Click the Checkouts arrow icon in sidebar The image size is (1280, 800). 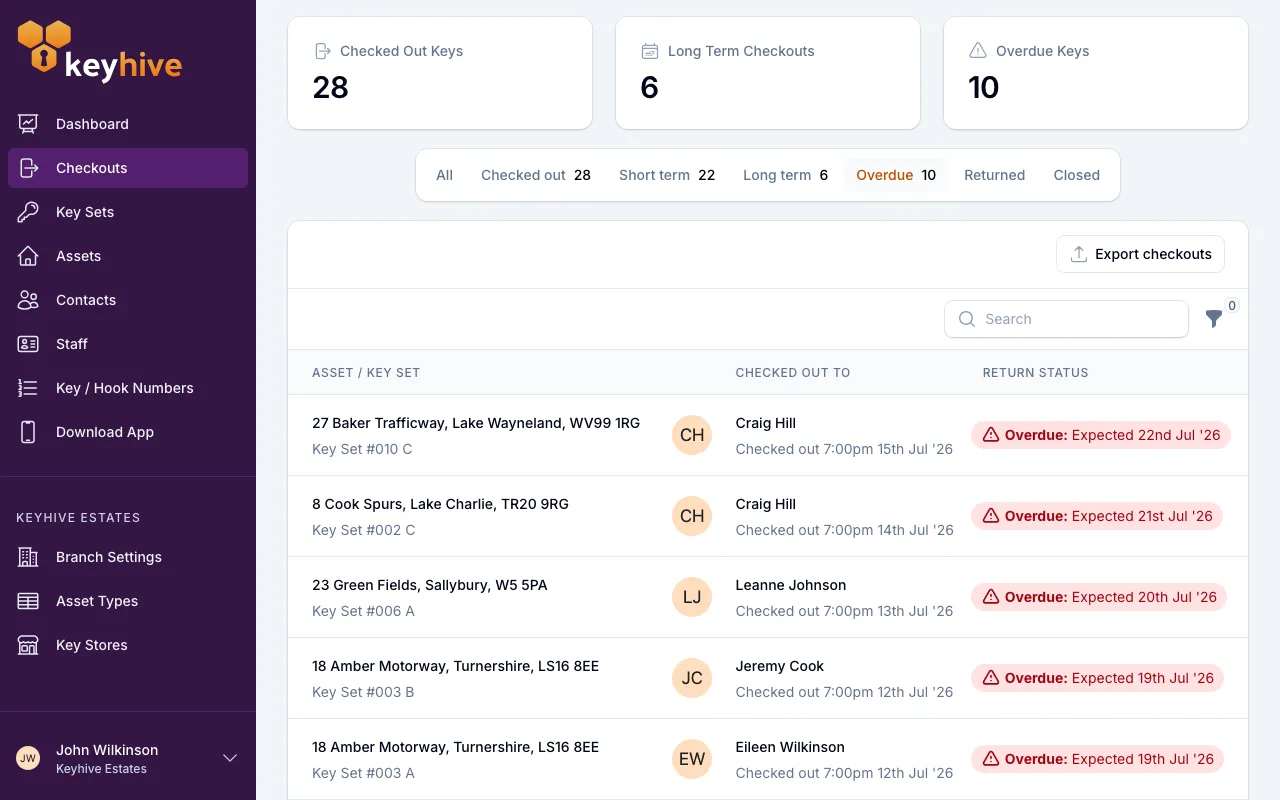pos(28,168)
